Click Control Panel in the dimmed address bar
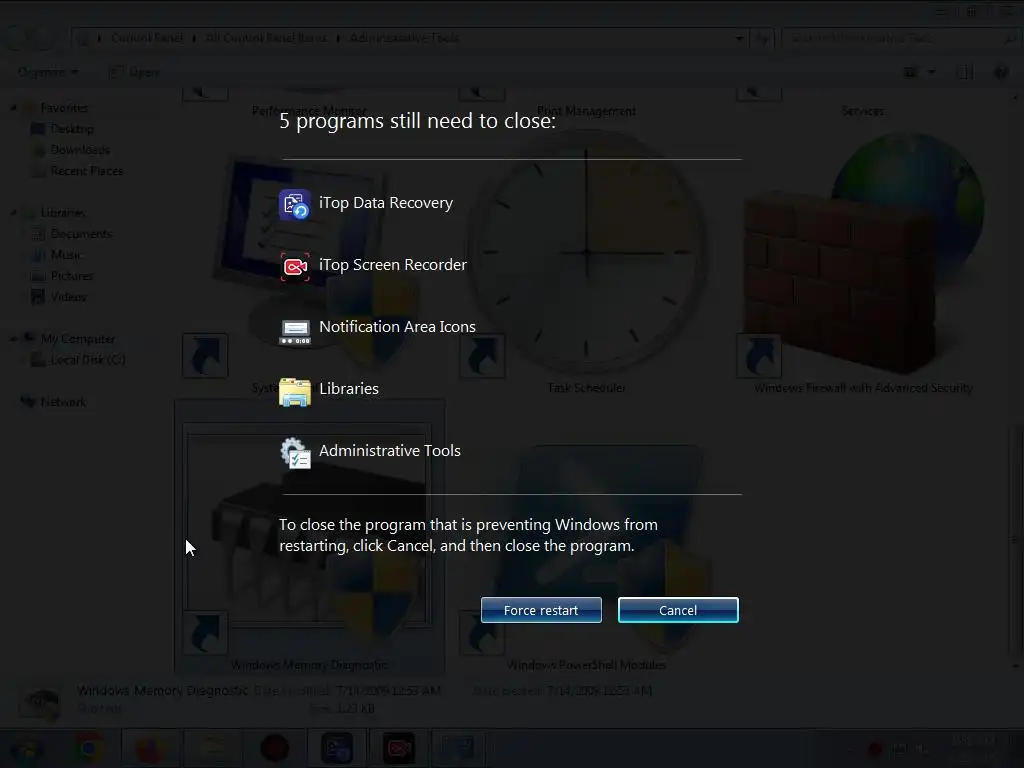 click(148, 38)
